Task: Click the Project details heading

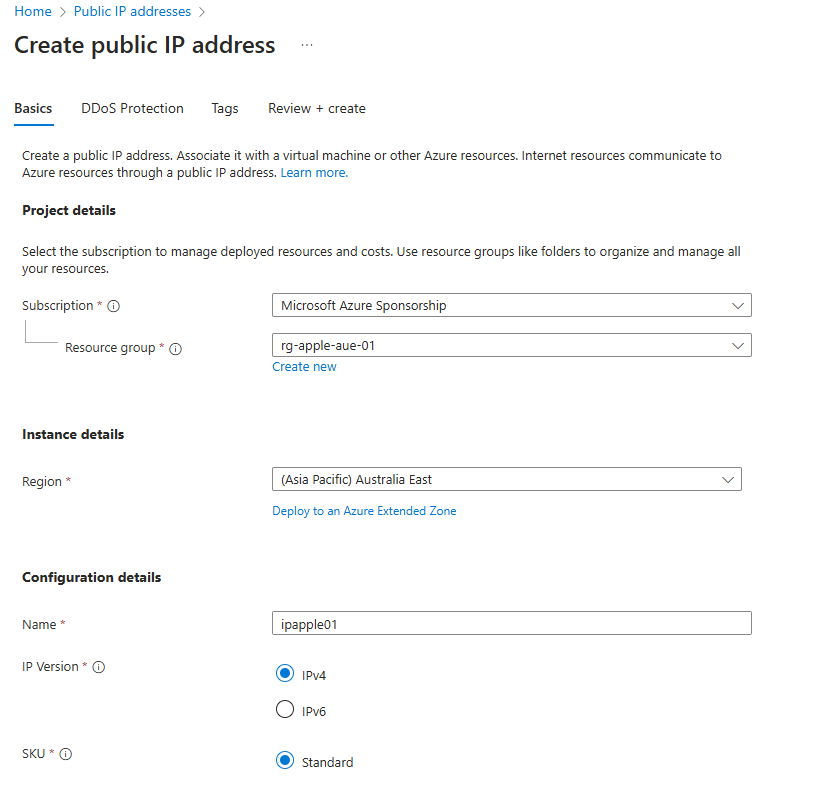Action: coord(69,211)
